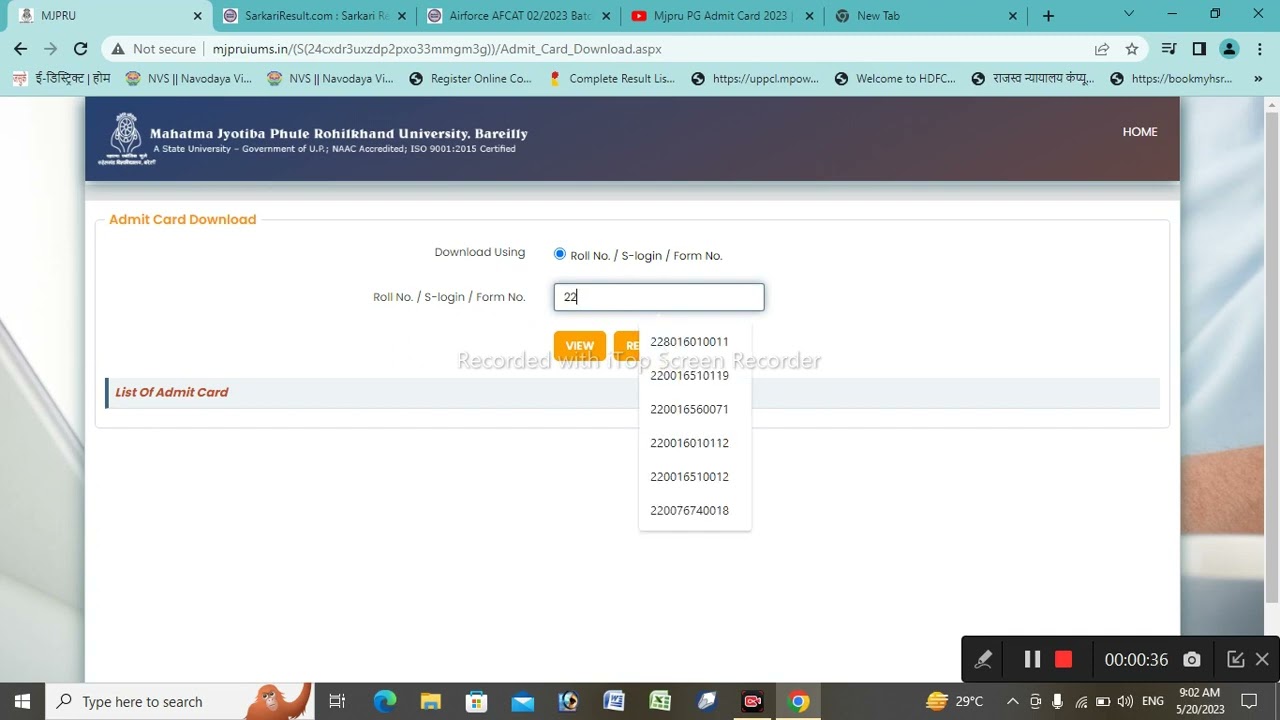
Task: Switch to Mjpru PG Admit Card tab
Action: point(722,16)
